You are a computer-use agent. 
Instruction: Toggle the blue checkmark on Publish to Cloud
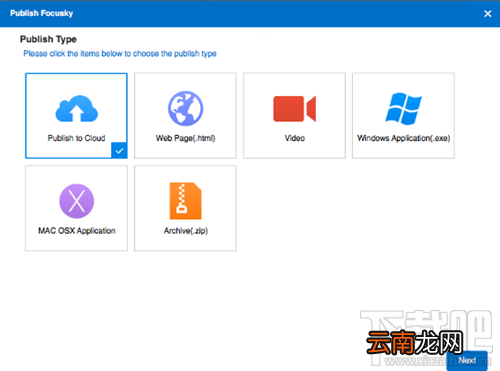pyautogui.click(x=119, y=150)
